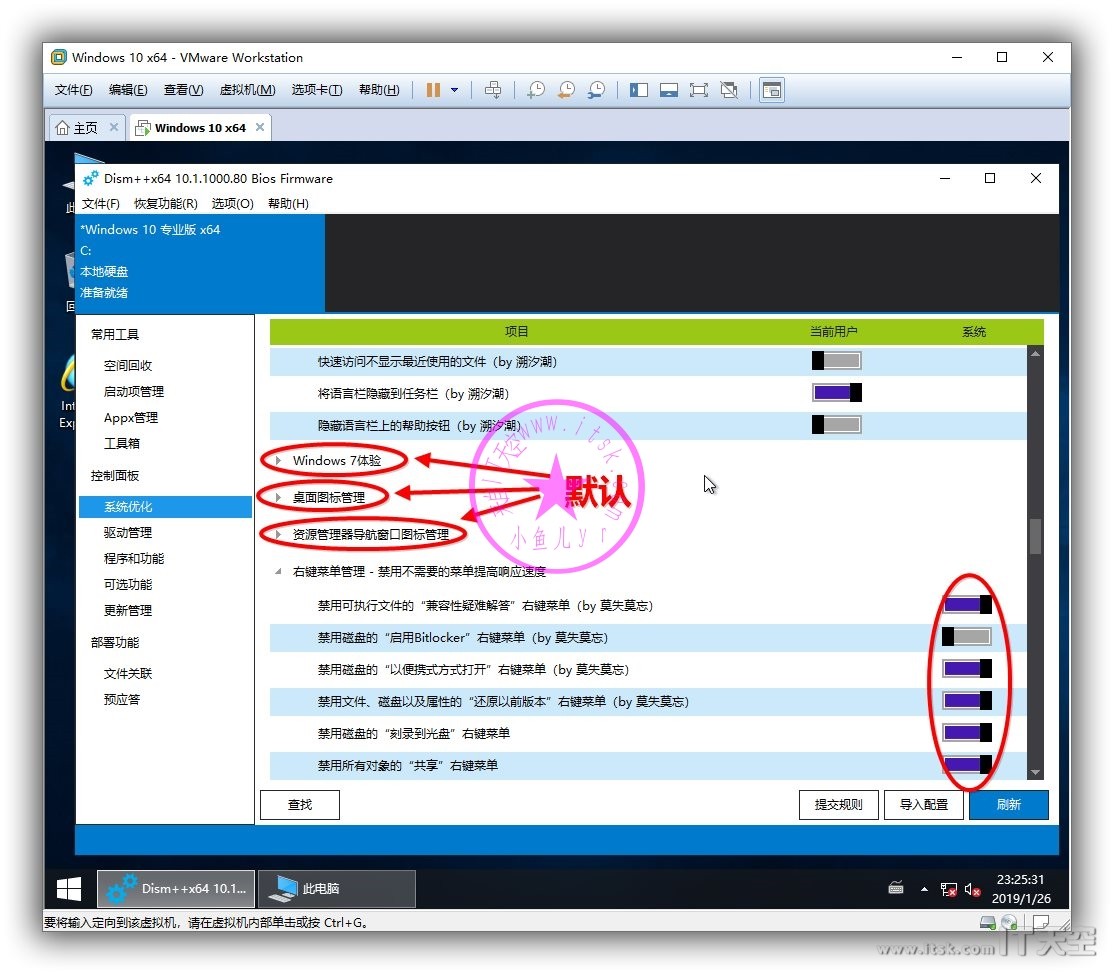
Task: Enter VMware full screen mode
Action: click(x=699, y=90)
